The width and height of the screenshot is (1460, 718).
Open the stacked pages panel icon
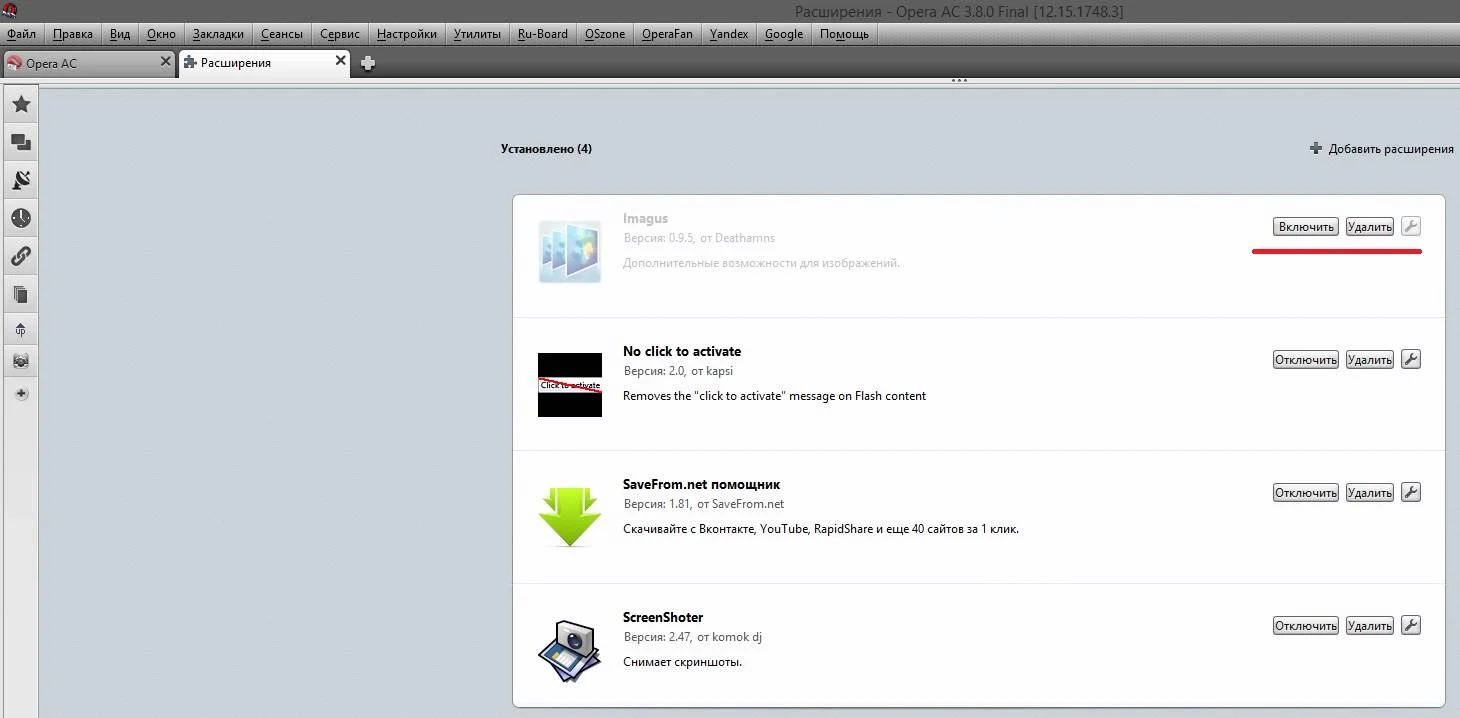(x=21, y=294)
